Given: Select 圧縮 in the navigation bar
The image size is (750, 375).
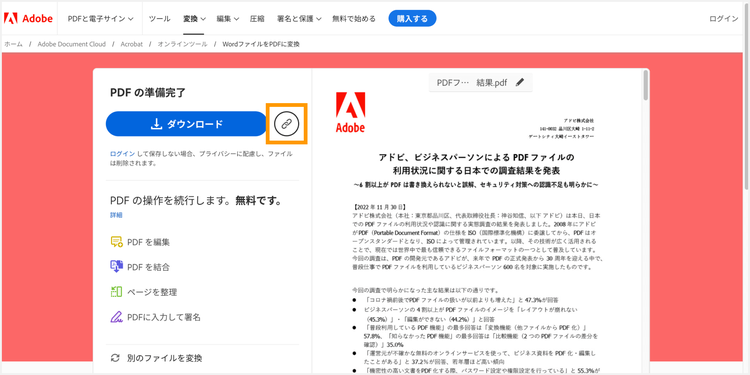Looking at the screenshot, I should coord(257,19).
